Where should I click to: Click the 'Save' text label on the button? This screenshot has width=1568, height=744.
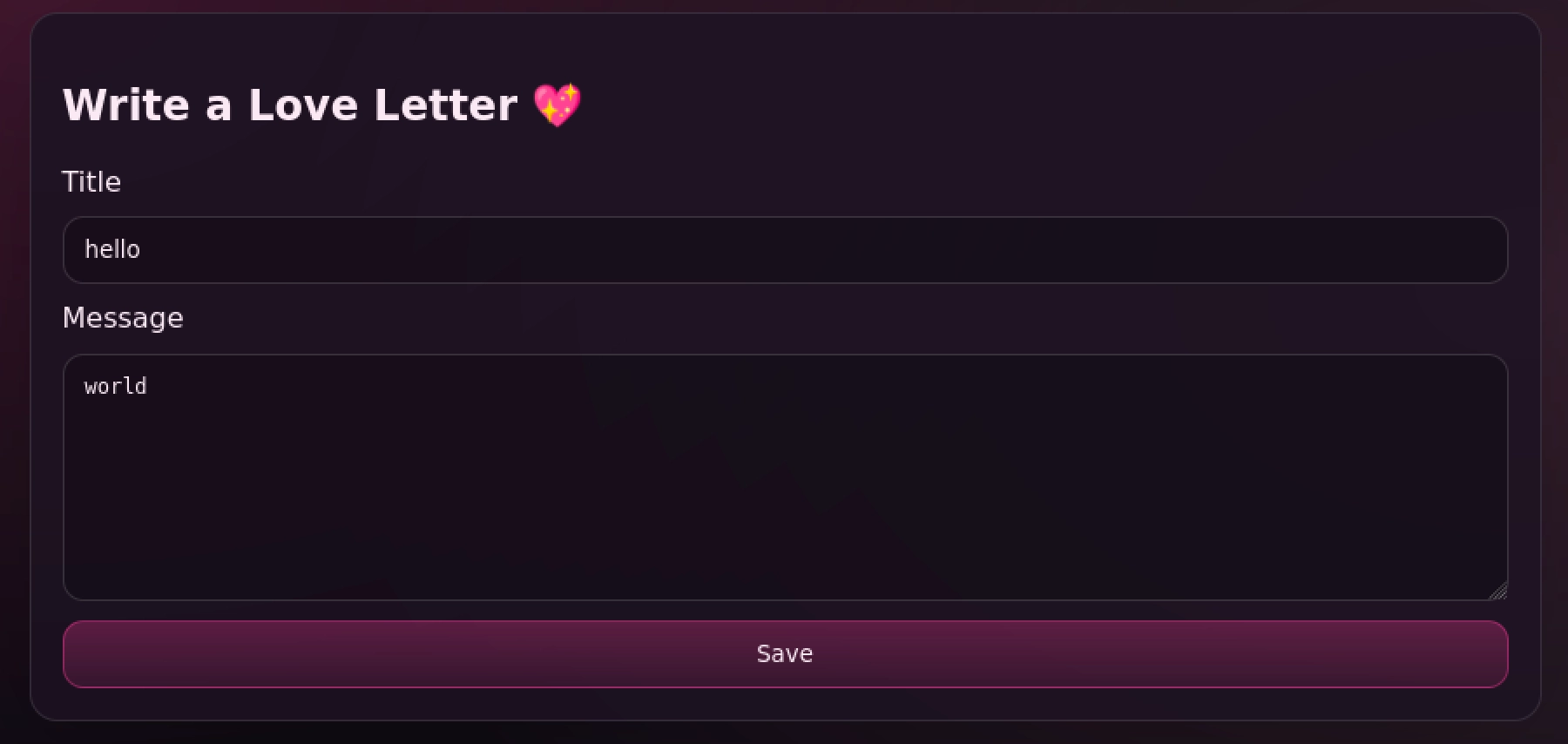click(x=784, y=653)
